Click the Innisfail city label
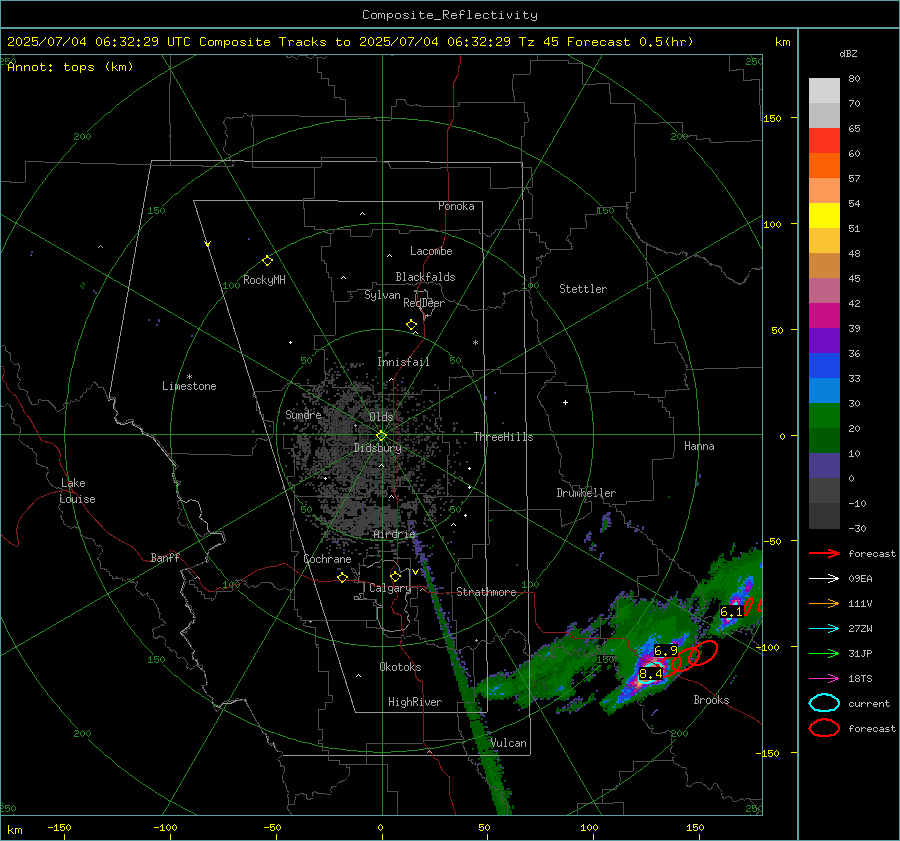This screenshot has width=900, height=841. click(403, 362)
